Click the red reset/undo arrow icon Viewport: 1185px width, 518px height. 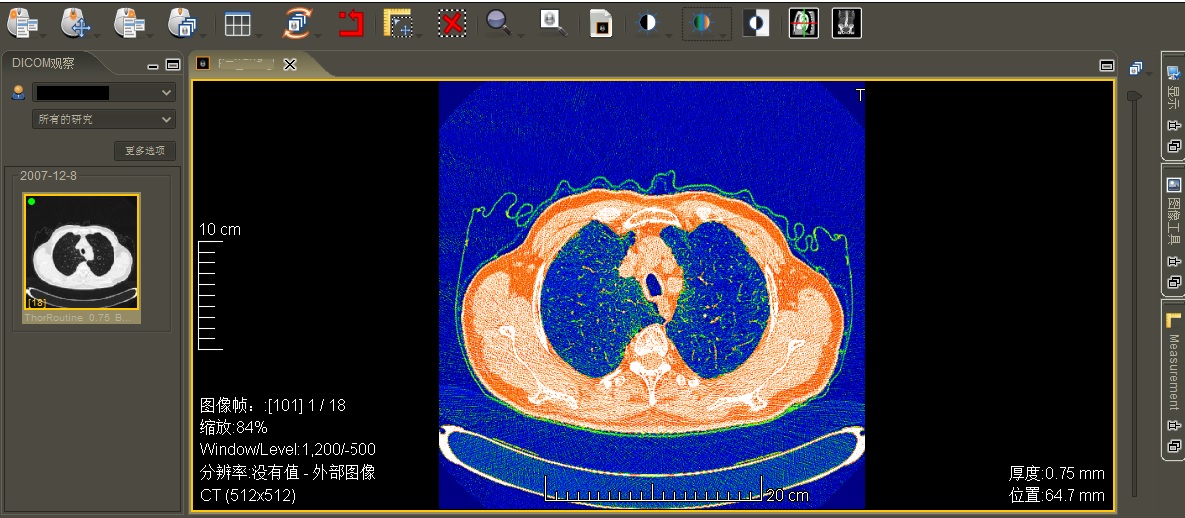[x=350, y=23]
